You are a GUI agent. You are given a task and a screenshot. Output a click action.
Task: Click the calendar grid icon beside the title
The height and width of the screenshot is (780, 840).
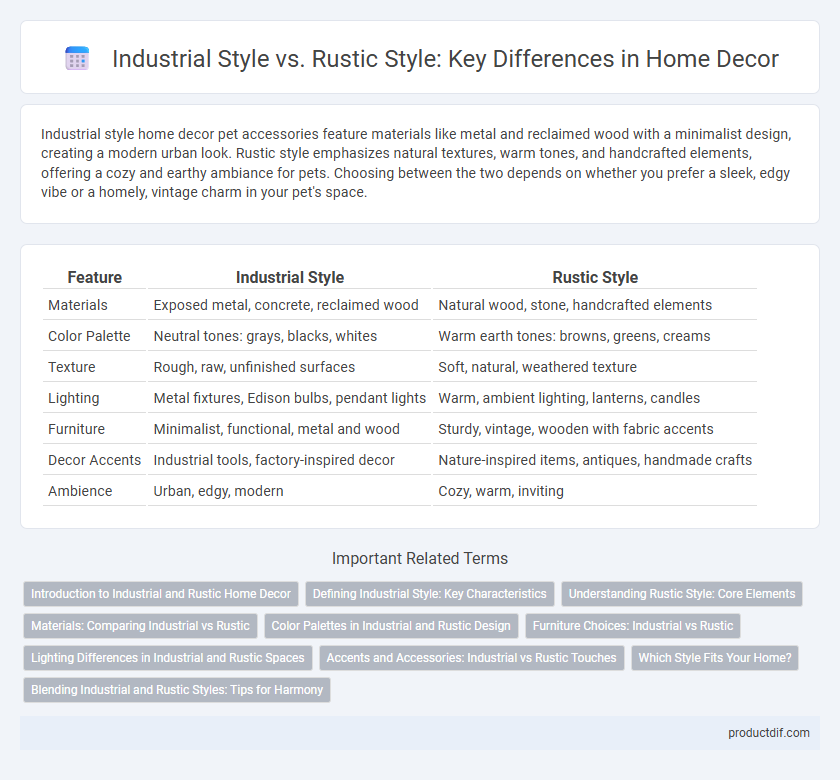click(x=77, y=58)
